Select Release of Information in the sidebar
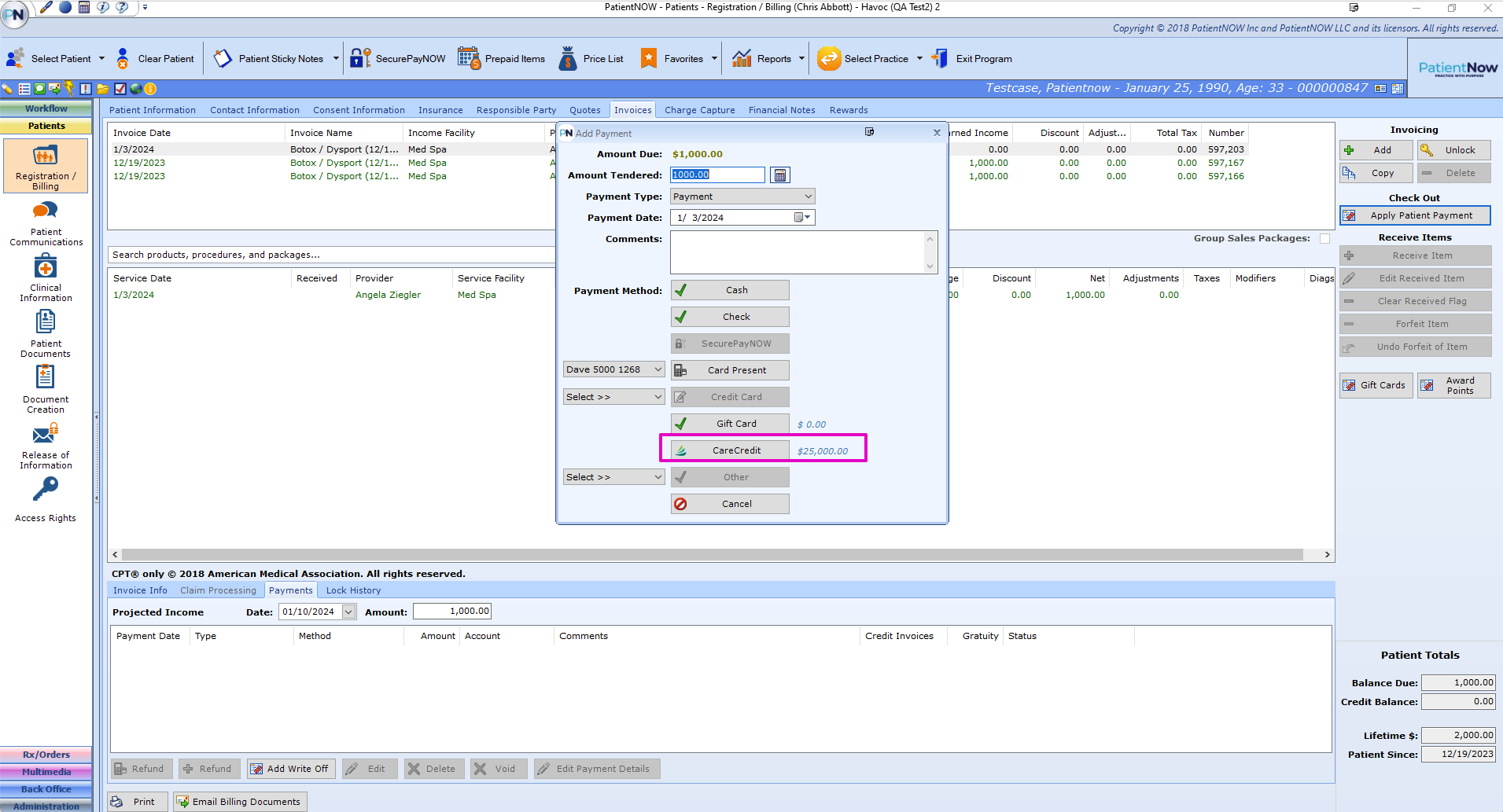Viewport: 1503px width, 812px height. coord(45,444)
